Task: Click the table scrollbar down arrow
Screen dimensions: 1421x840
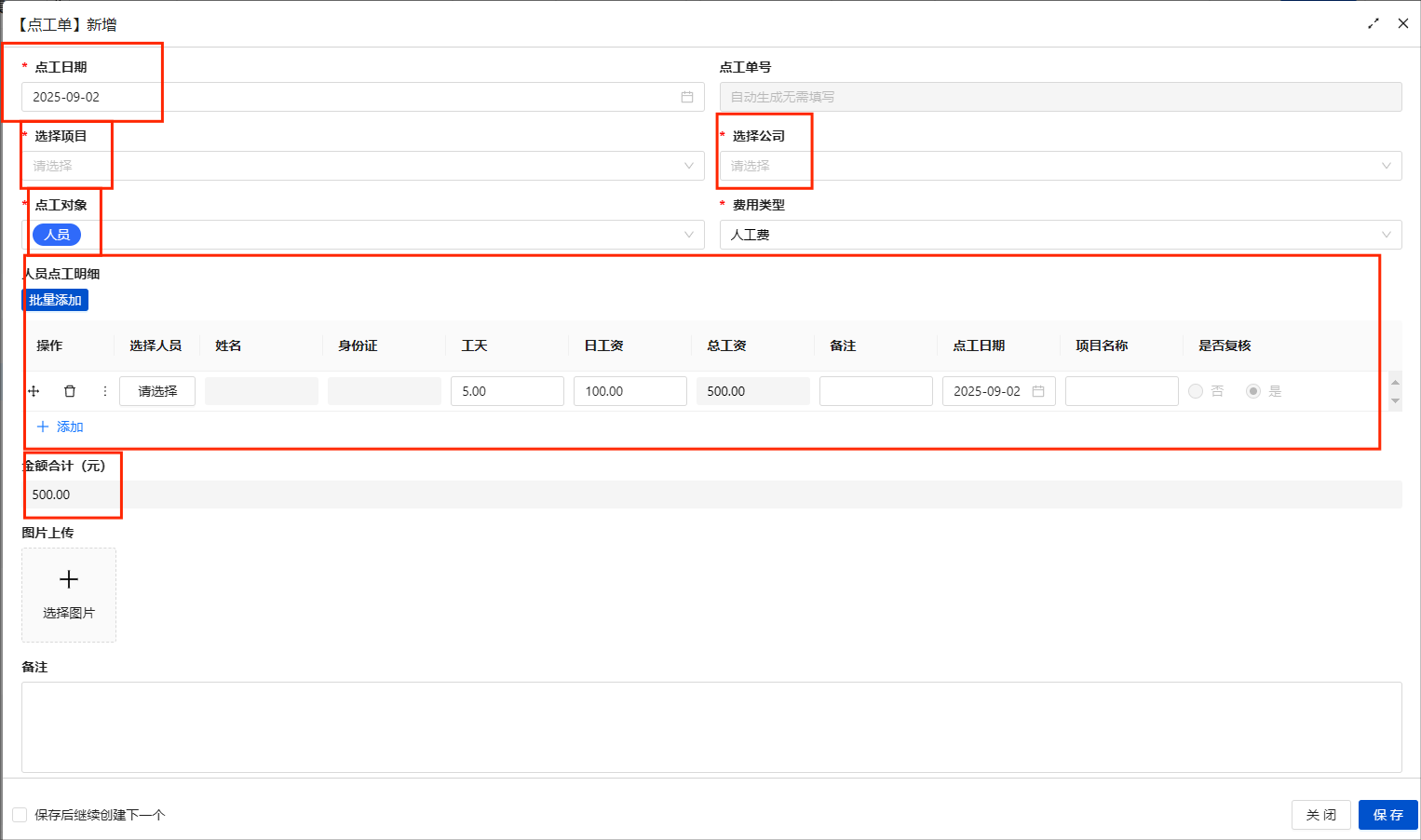Action: [1395, 401]
